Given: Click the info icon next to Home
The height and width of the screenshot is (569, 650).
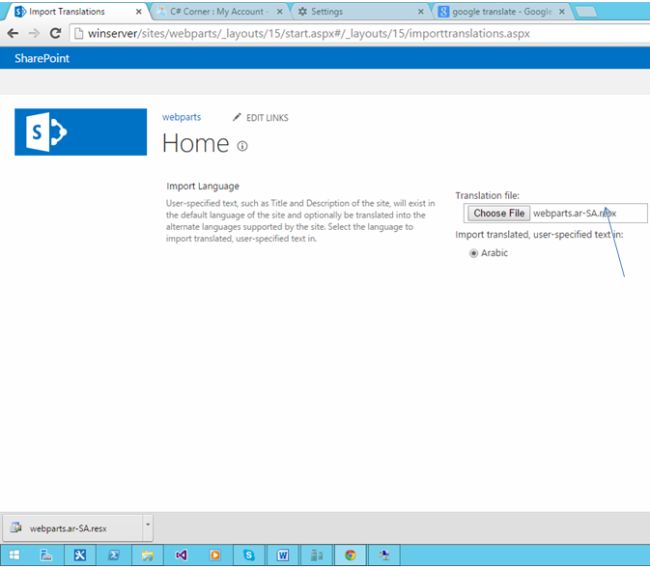Looking at the screenshot, I should (242, 146).
